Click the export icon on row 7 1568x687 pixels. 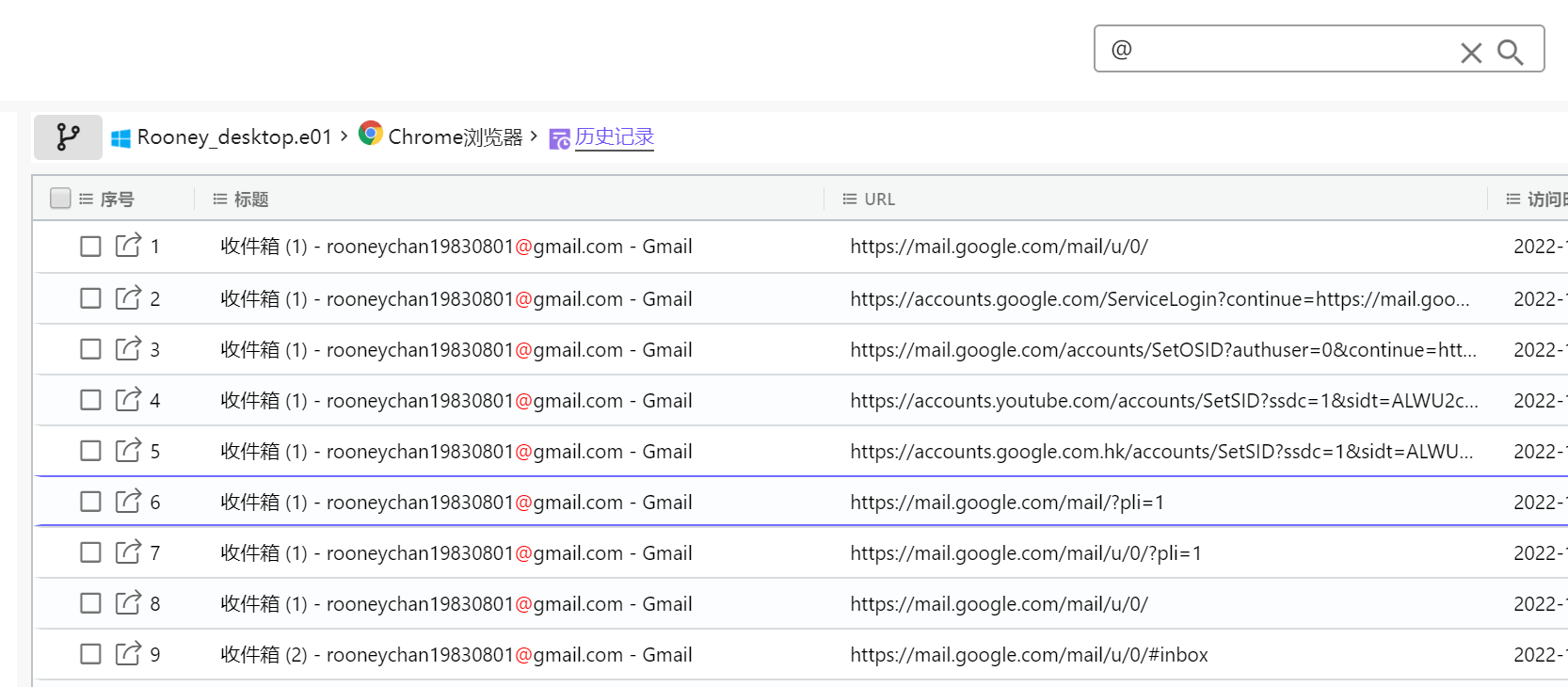[128, 551]
